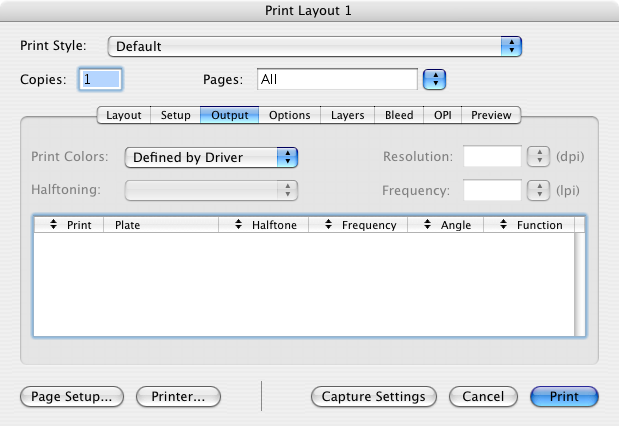Open the Pages dropdown arrow button
The image size is (619, 426).
point(434,79)
